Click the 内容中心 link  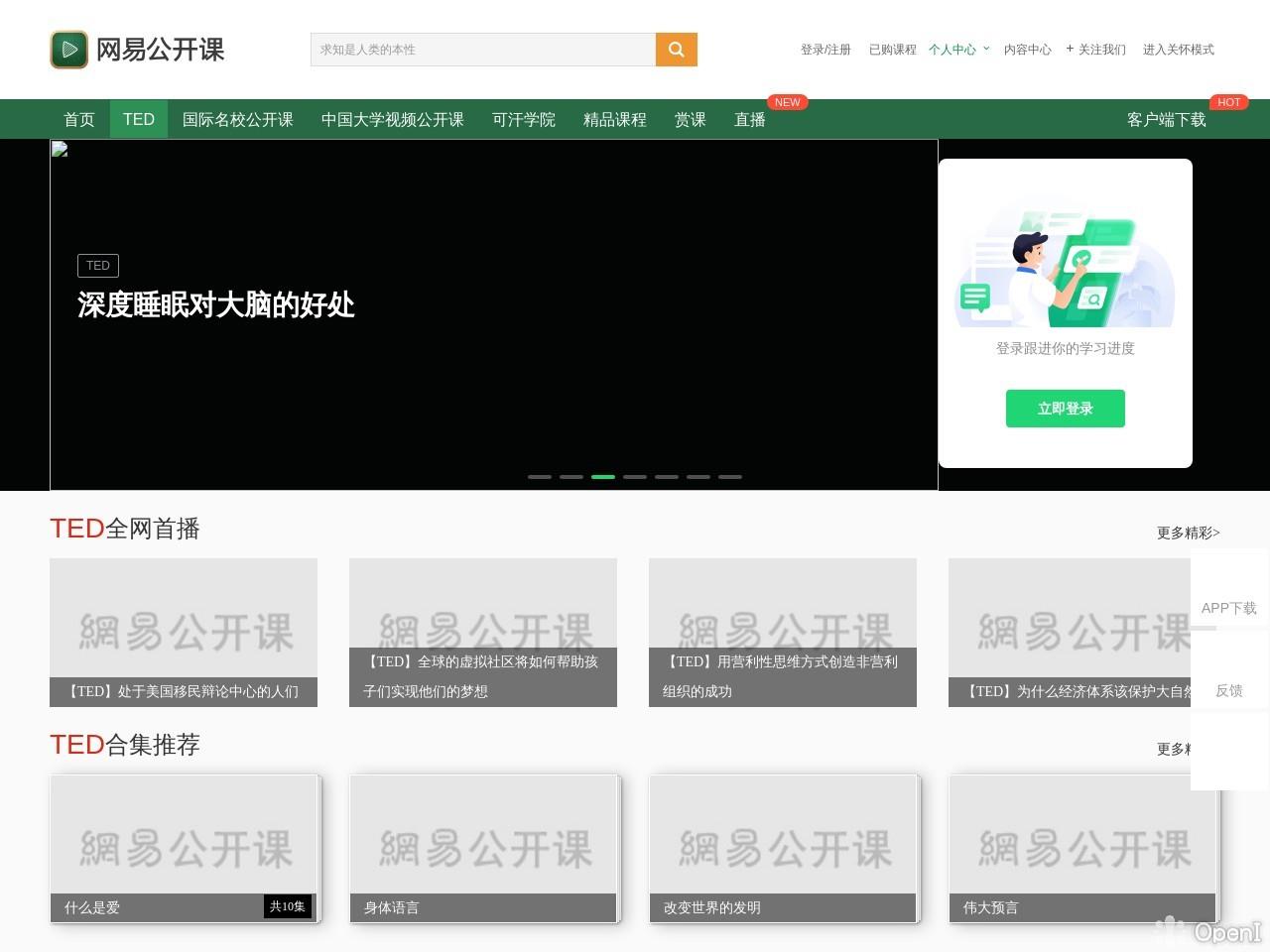(1028, 49)
